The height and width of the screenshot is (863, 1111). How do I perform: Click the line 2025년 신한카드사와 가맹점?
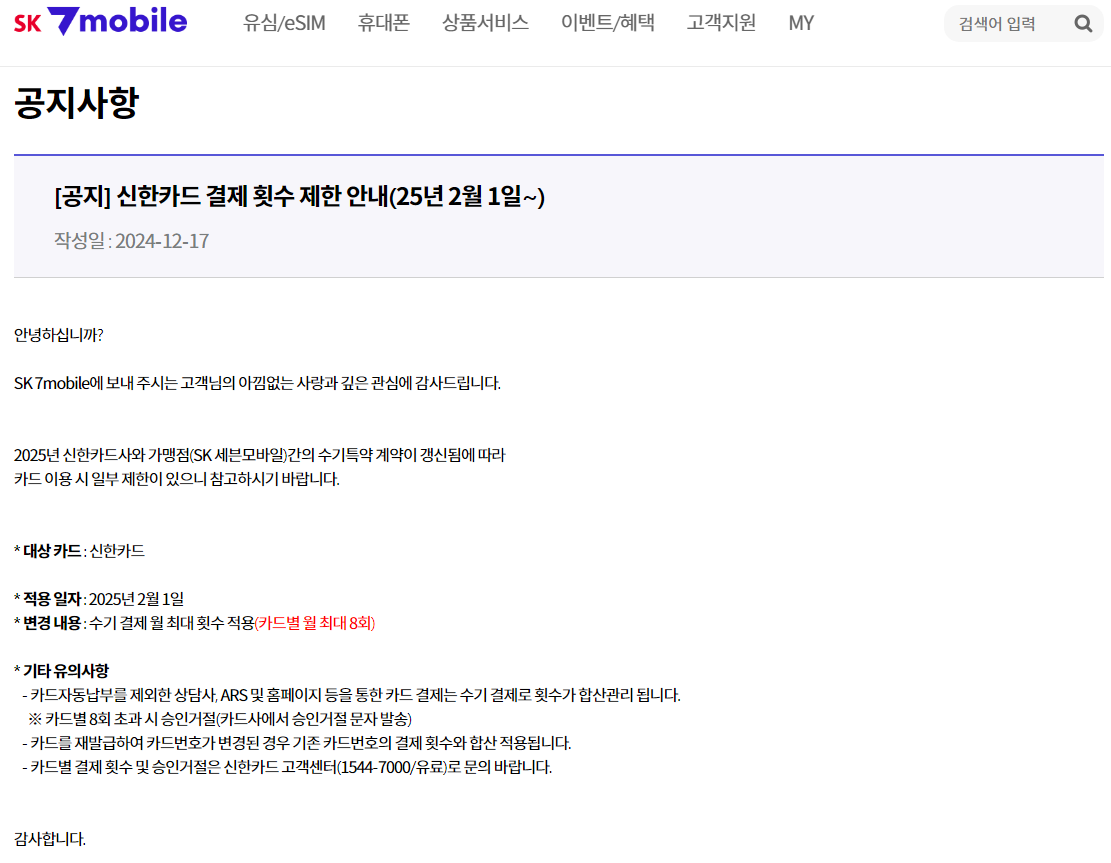(259, 455)
